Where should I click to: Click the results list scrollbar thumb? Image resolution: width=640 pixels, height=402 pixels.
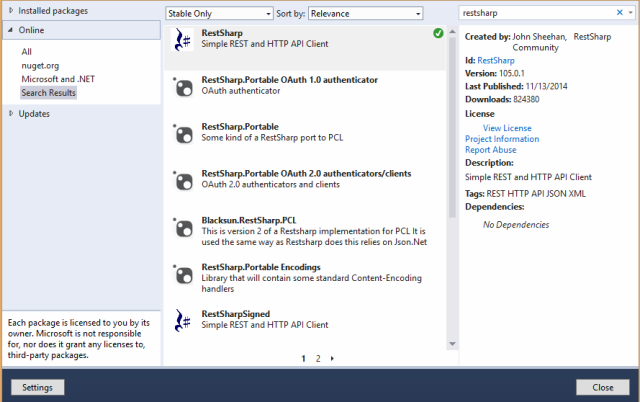coord(452,127)
